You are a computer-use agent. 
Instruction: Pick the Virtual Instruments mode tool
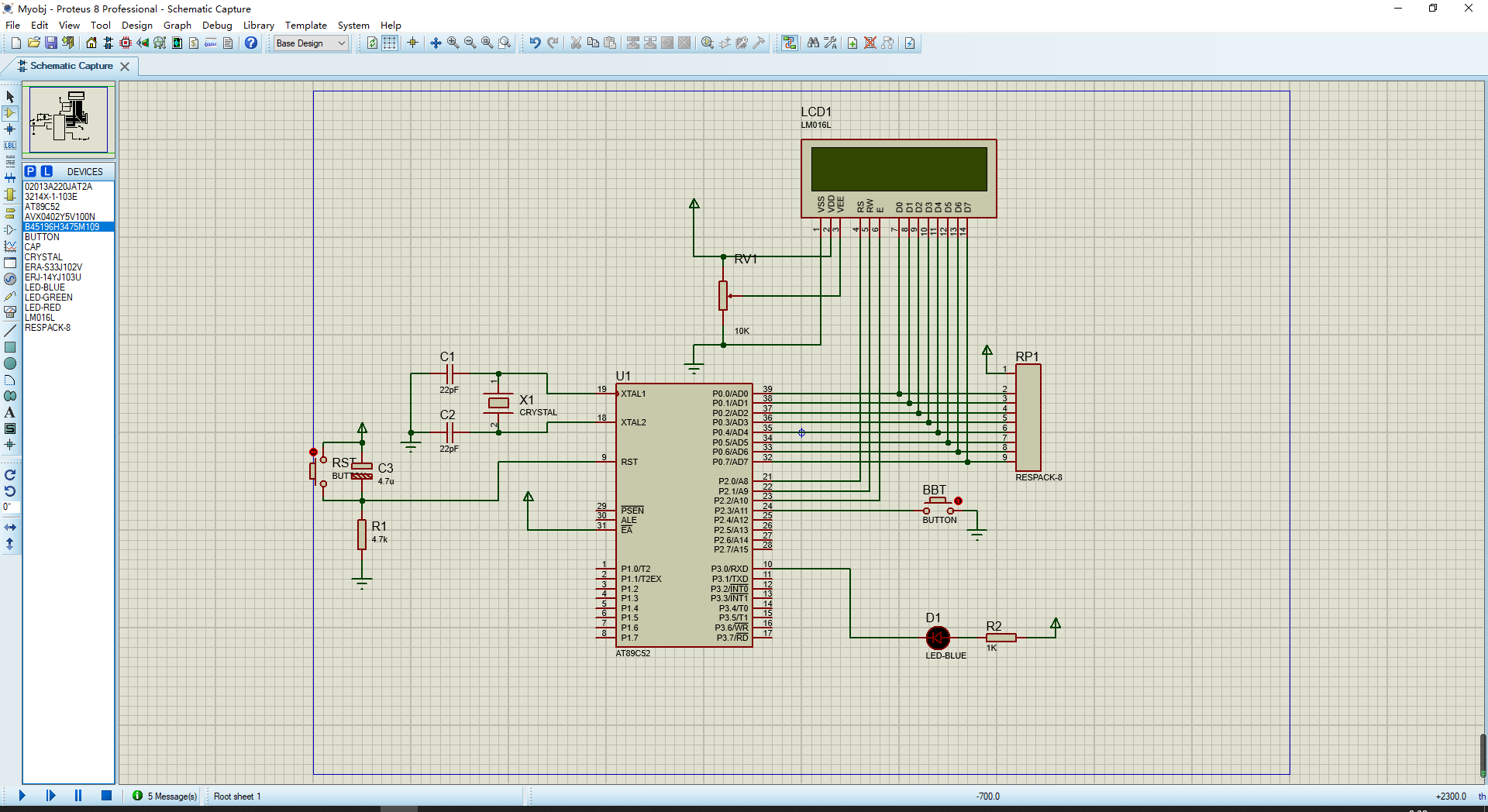pyautogui.click(x=10, y=312)
